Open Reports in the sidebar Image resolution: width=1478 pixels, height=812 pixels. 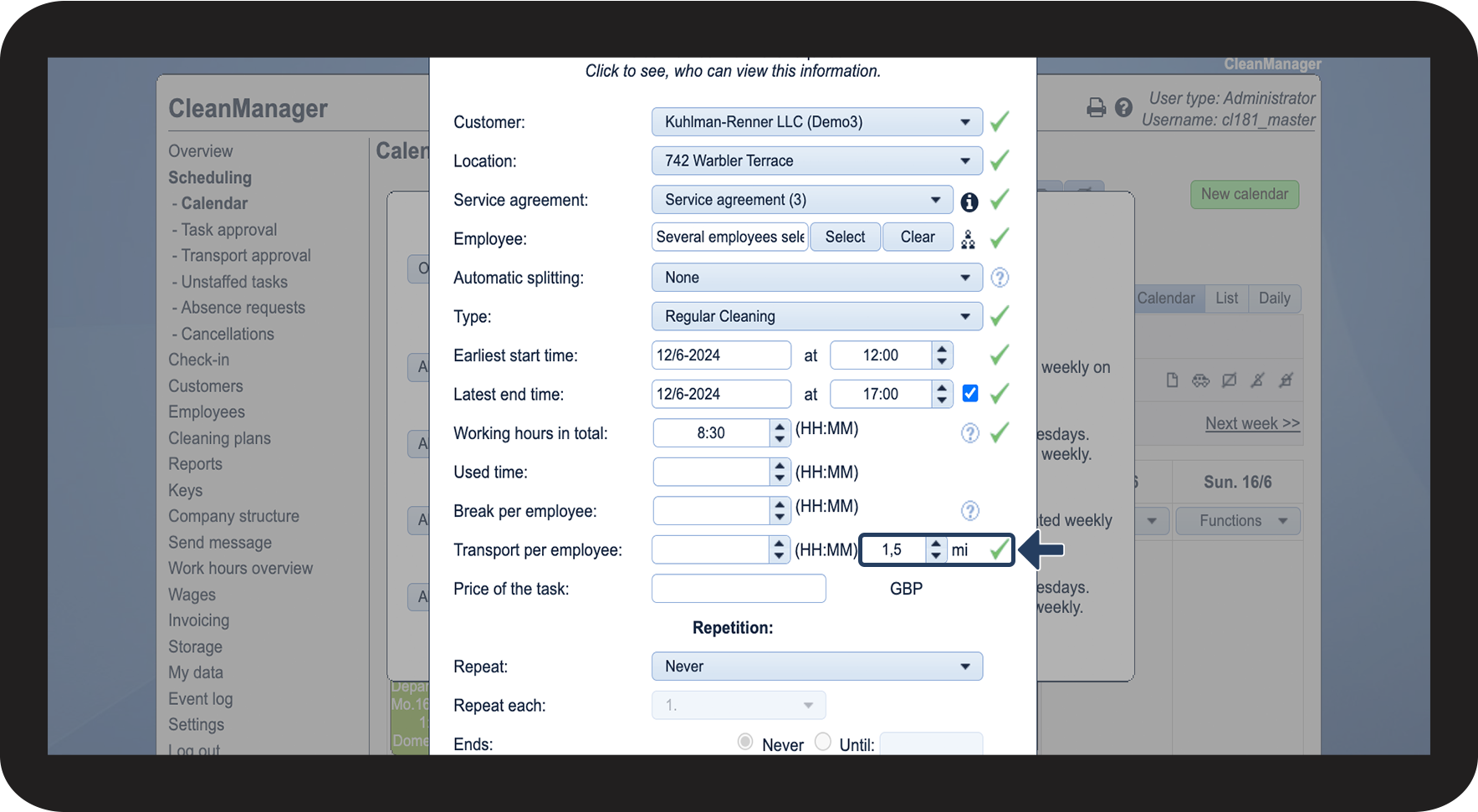click(196, 464)
